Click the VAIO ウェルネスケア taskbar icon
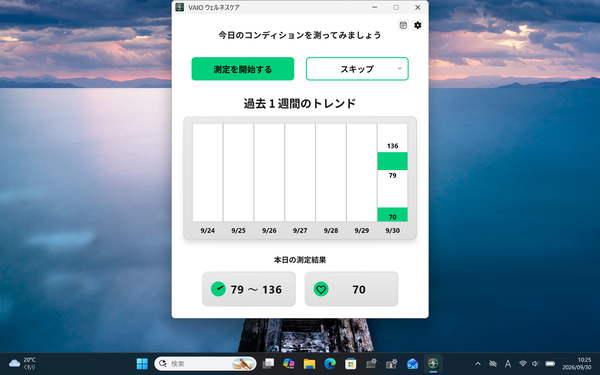The width and height of the screenshot is (600, 375). 433,364
